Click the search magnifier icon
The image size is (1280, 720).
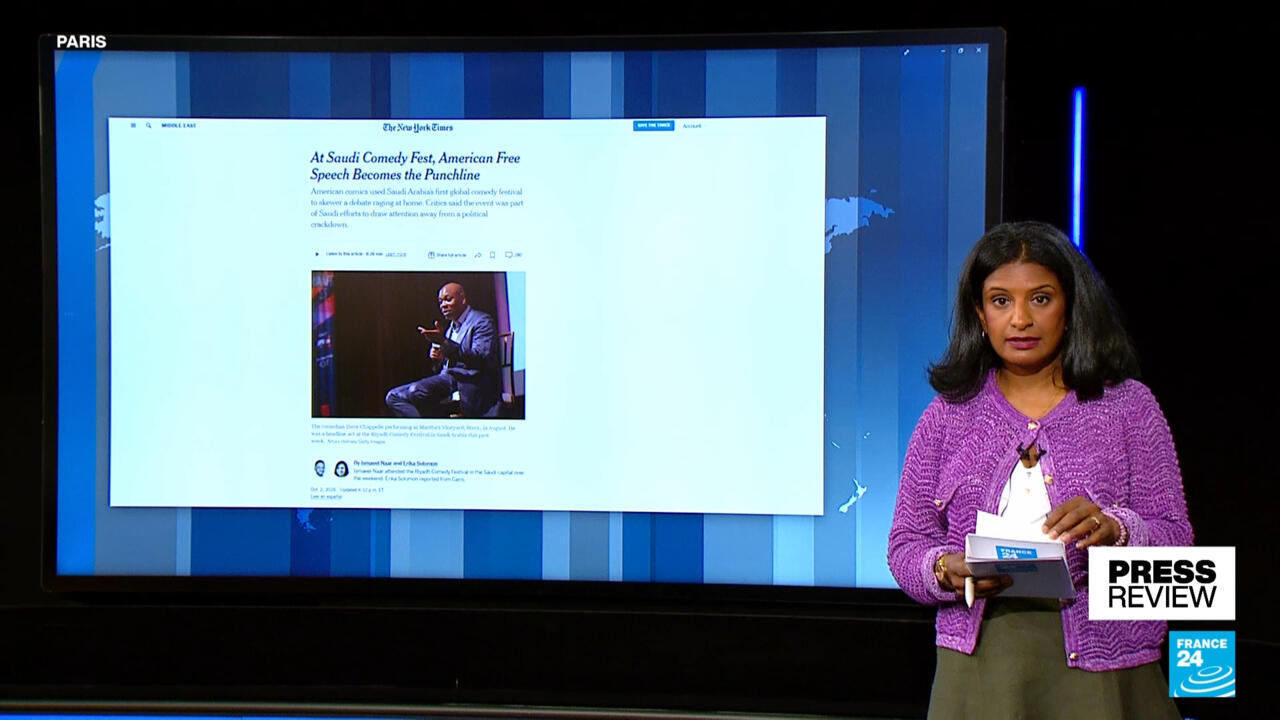click(149, 126)
